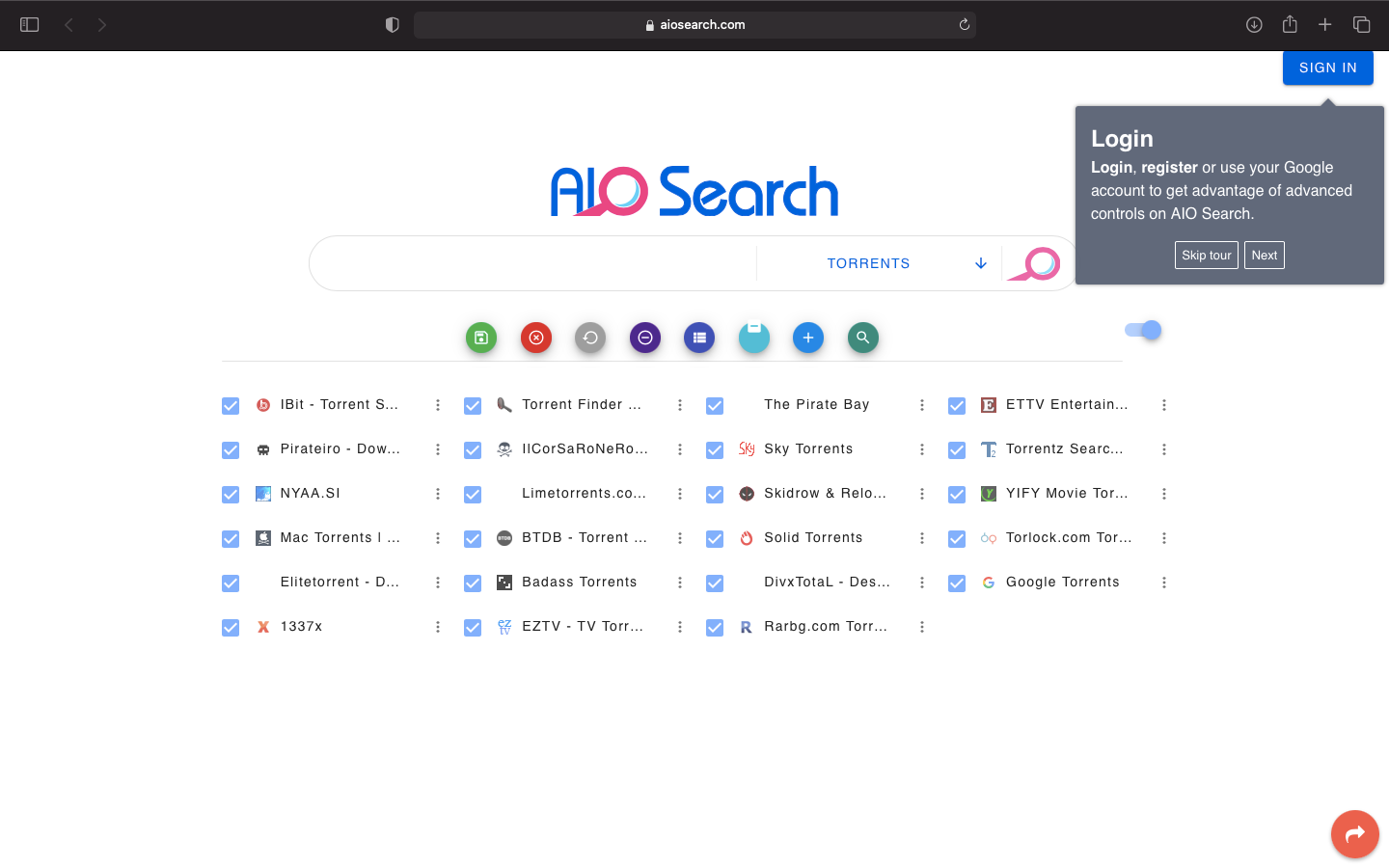Click the indigo list view button
This screenshot has height=868, width=1389.
[x=699, y=338]
